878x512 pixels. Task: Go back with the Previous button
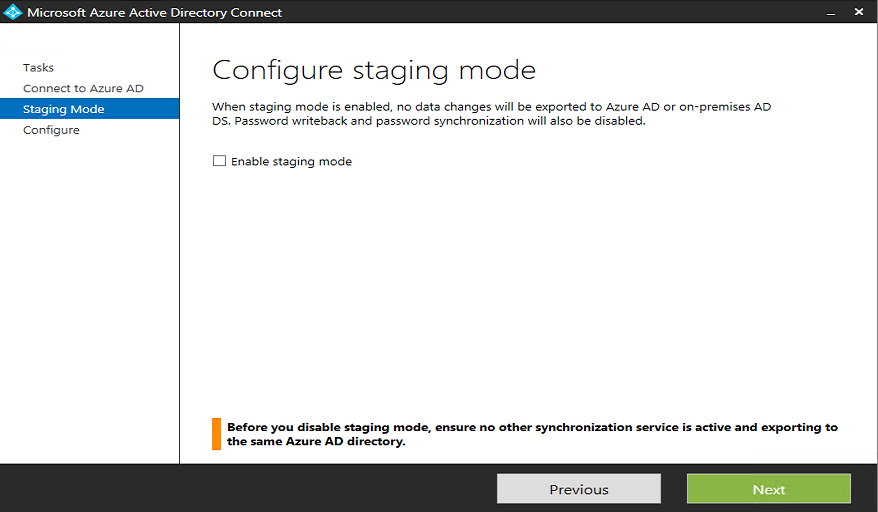click(x=578, y=489)
